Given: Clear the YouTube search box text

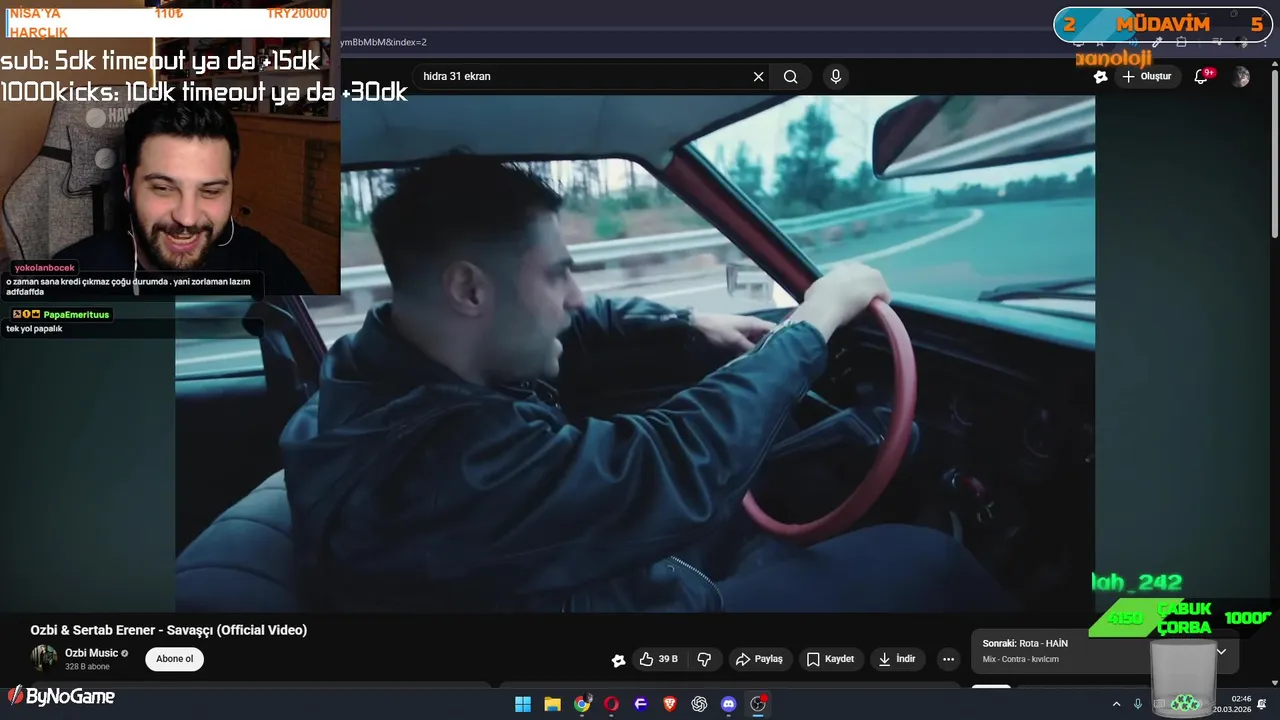Looking at the screenshot, I should 758,77.
